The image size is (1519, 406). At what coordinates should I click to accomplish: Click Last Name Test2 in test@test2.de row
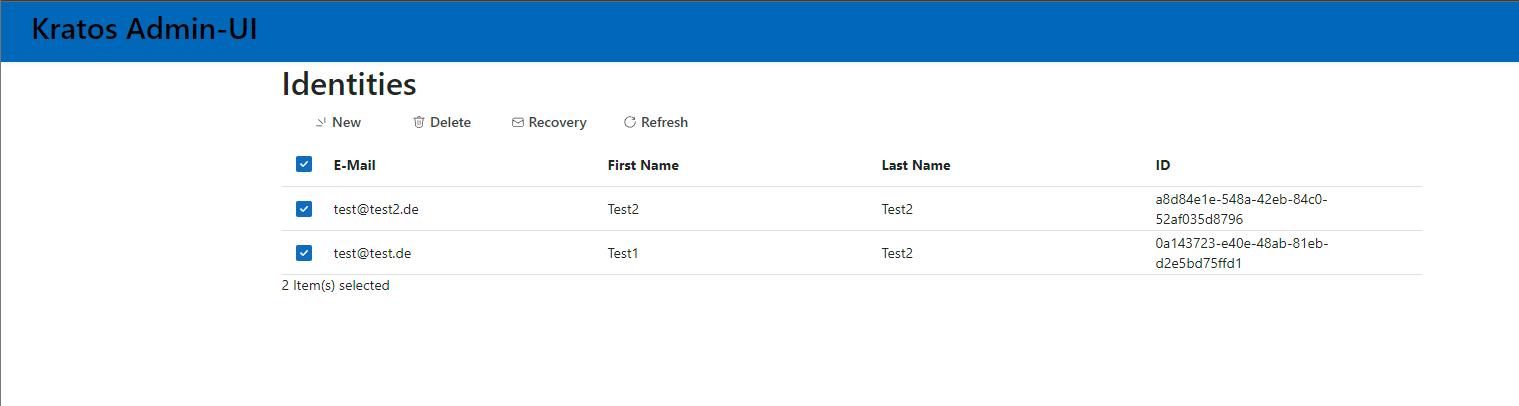[897, 209]
